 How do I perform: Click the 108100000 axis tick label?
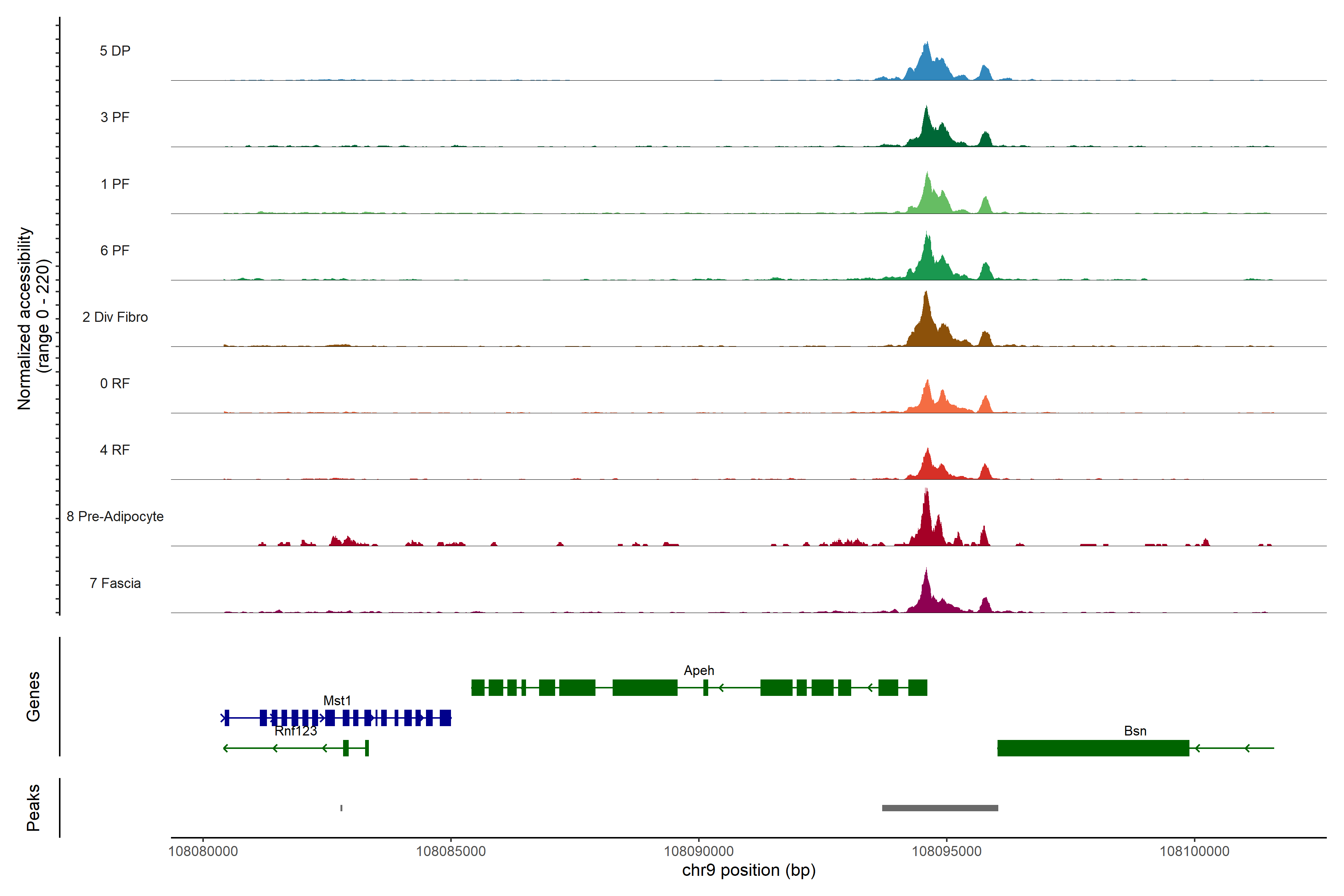[x=1194, y=851]
